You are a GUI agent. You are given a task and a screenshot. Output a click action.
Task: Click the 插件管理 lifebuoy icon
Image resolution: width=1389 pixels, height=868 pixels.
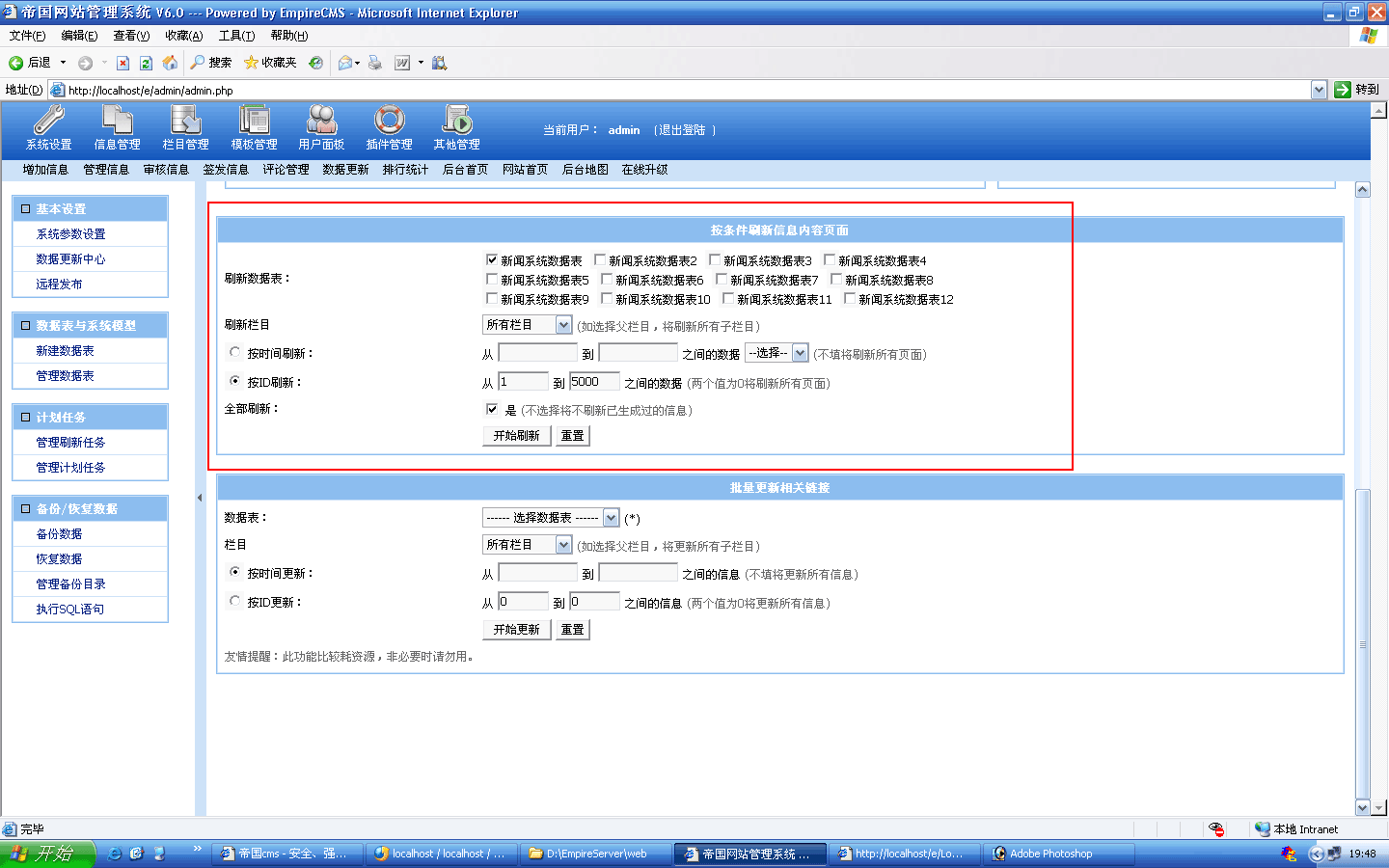click(x=389, y=121)
